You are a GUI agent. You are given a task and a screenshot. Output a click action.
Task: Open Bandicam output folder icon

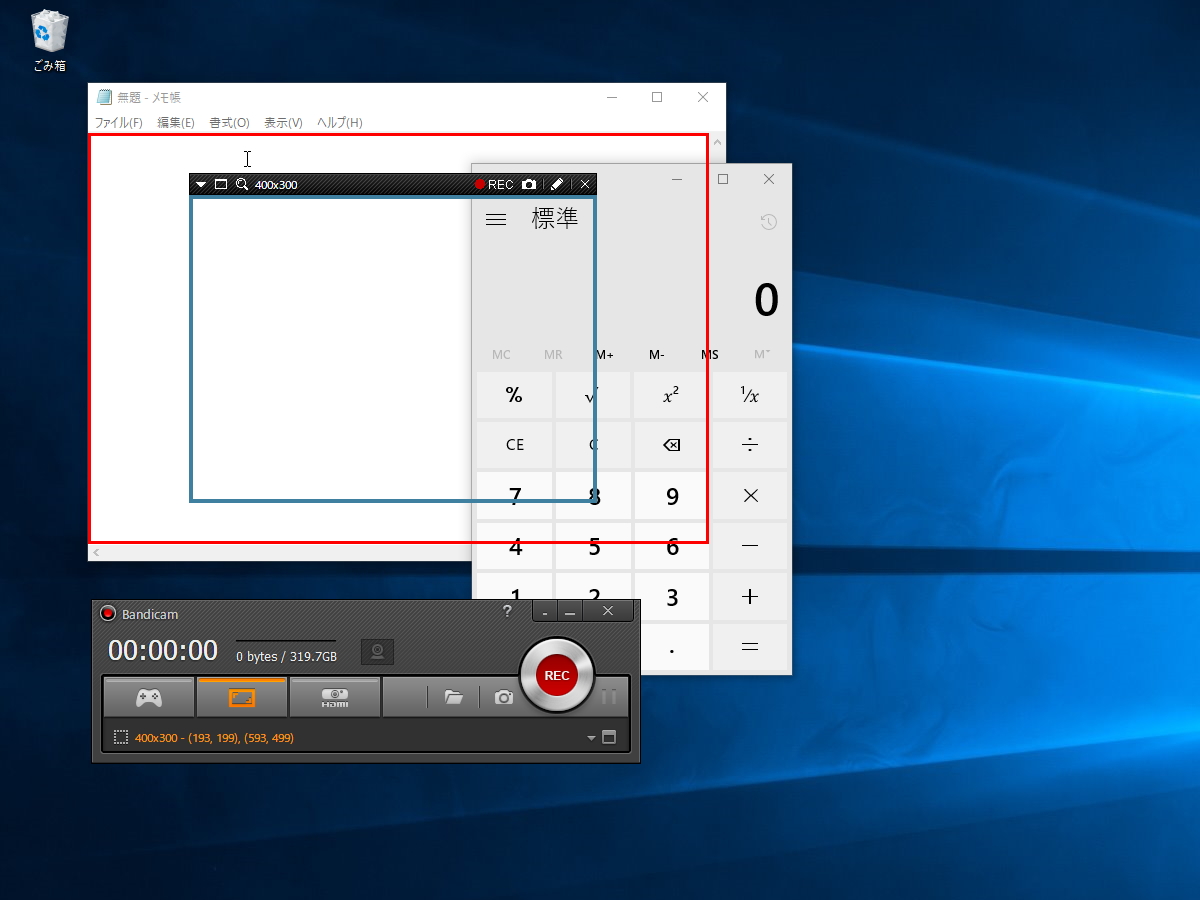454,697
